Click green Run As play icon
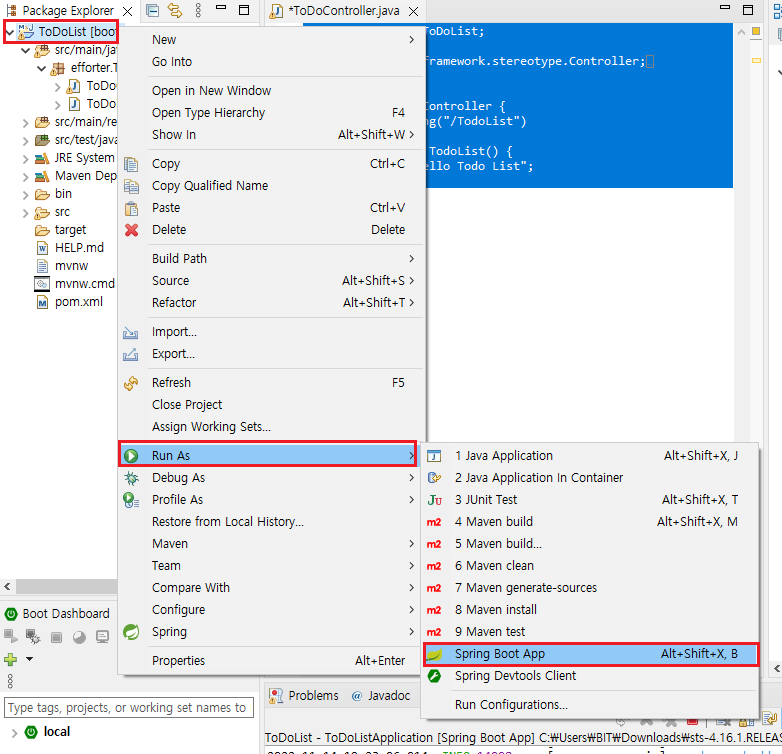 coord(131,456)
